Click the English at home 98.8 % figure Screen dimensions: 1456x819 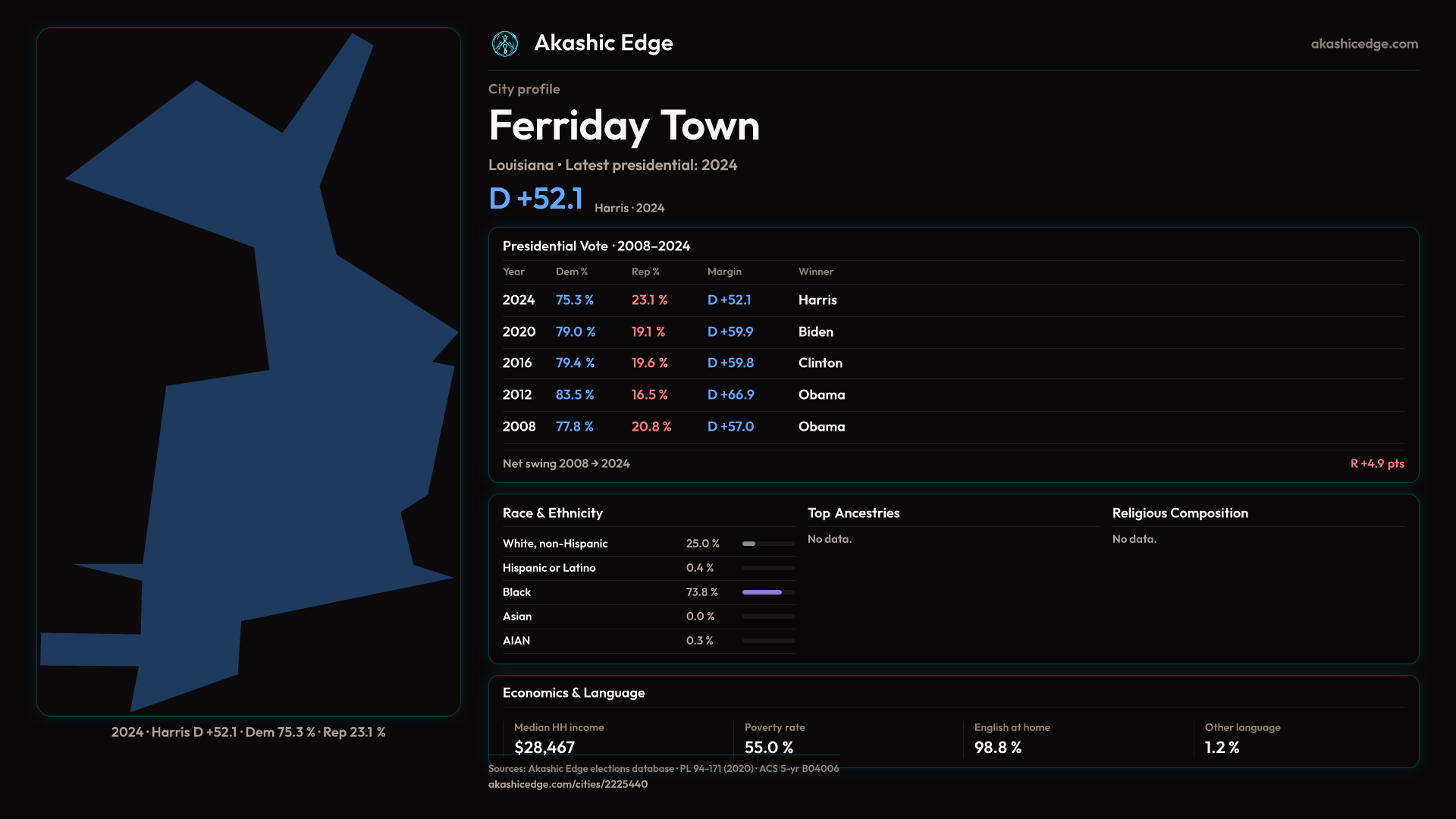[998, 748]
